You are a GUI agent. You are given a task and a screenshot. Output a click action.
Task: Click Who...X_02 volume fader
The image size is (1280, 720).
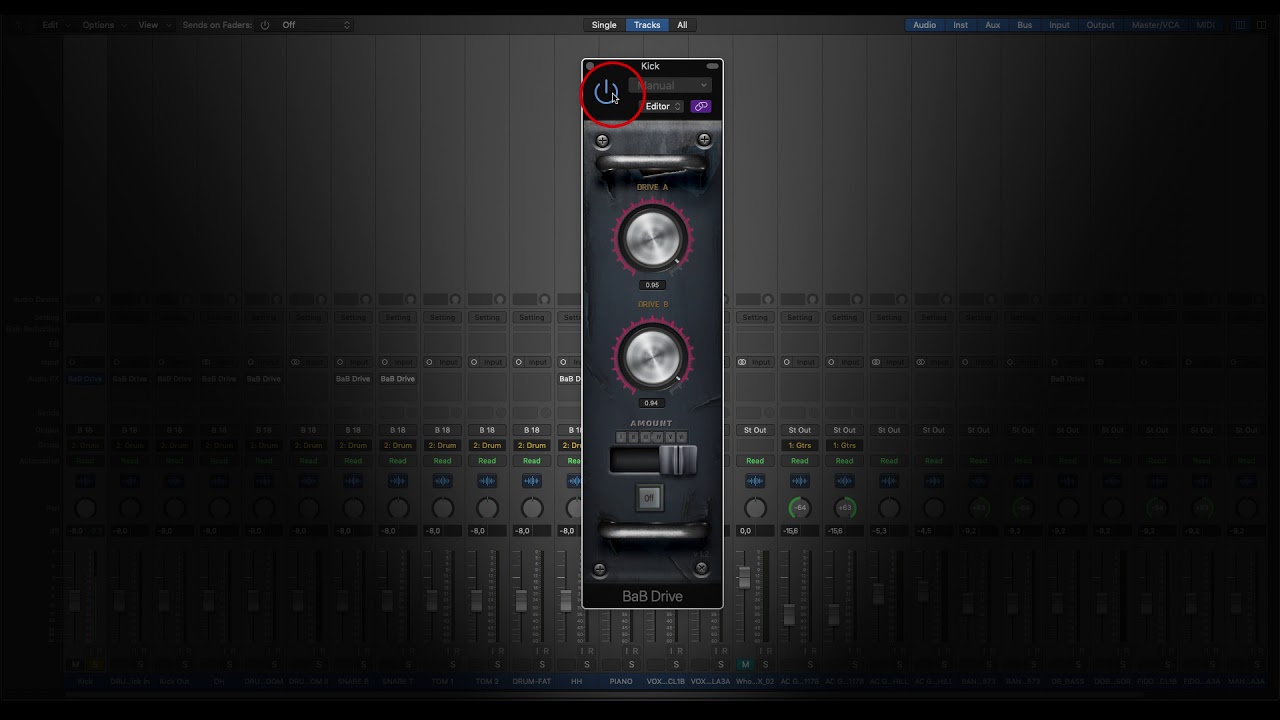point(744,577)
